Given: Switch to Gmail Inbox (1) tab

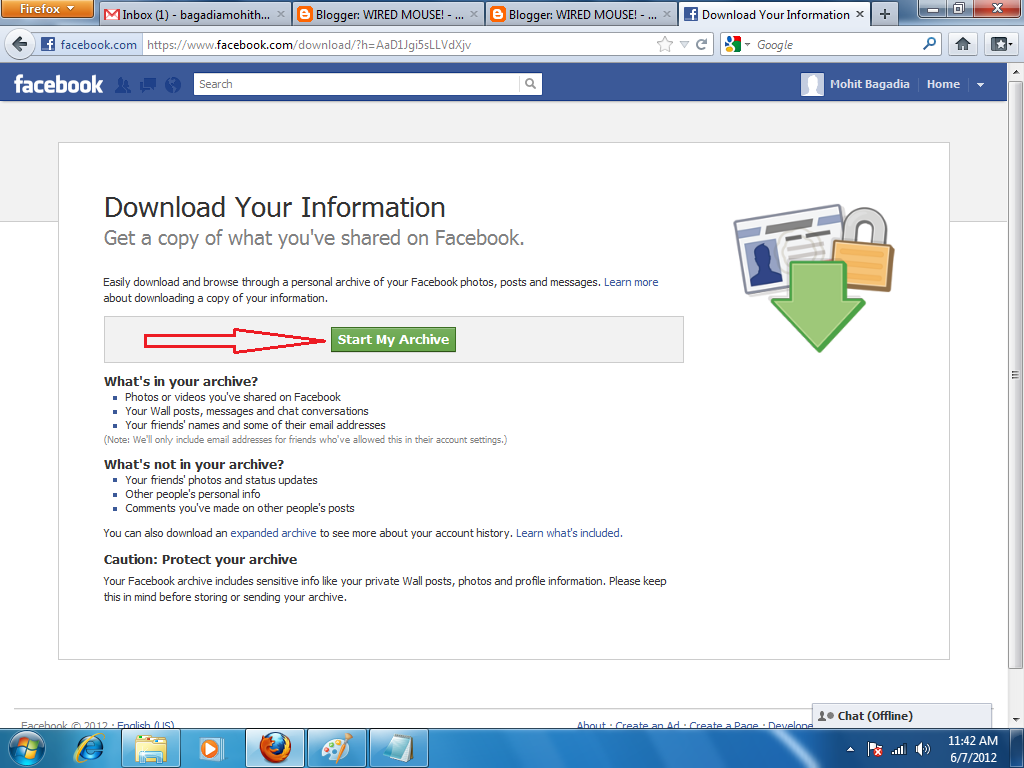Looking at the screenshot, I should click(195, 14).
